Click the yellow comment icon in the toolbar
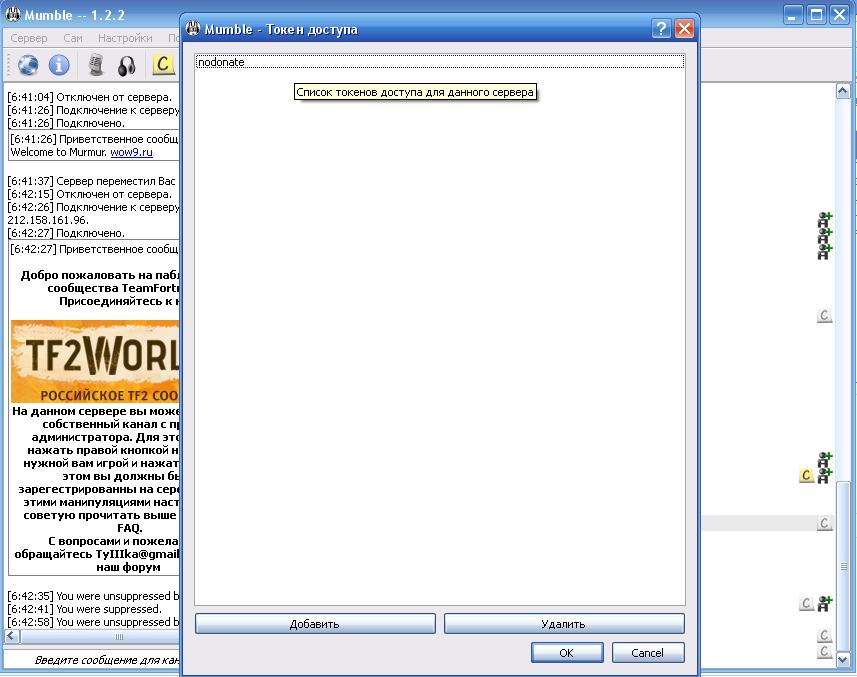Screen dimensions: 857x677 point(163,64)
